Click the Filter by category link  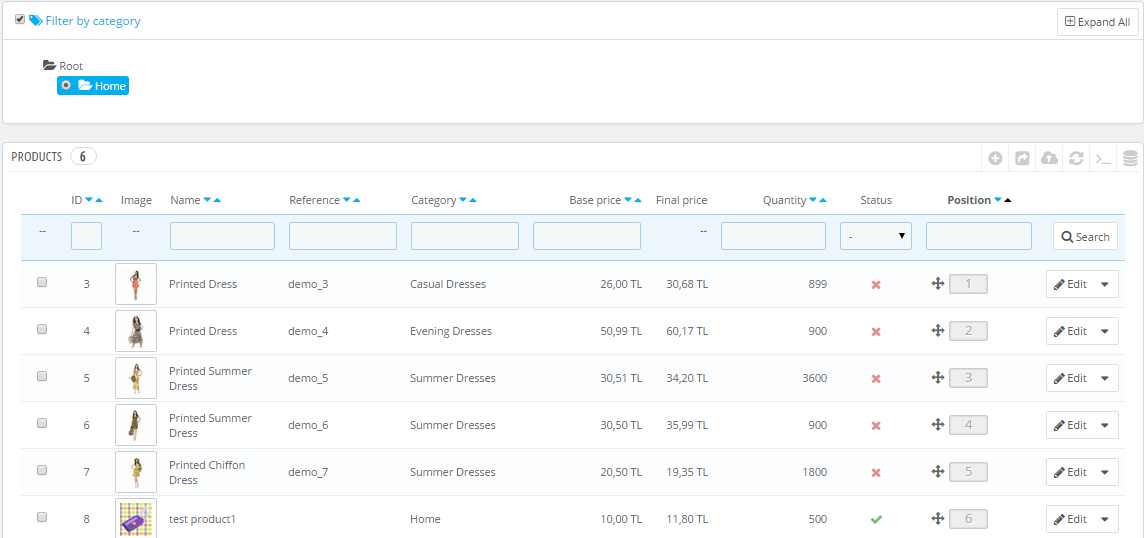tap(93, 21)
